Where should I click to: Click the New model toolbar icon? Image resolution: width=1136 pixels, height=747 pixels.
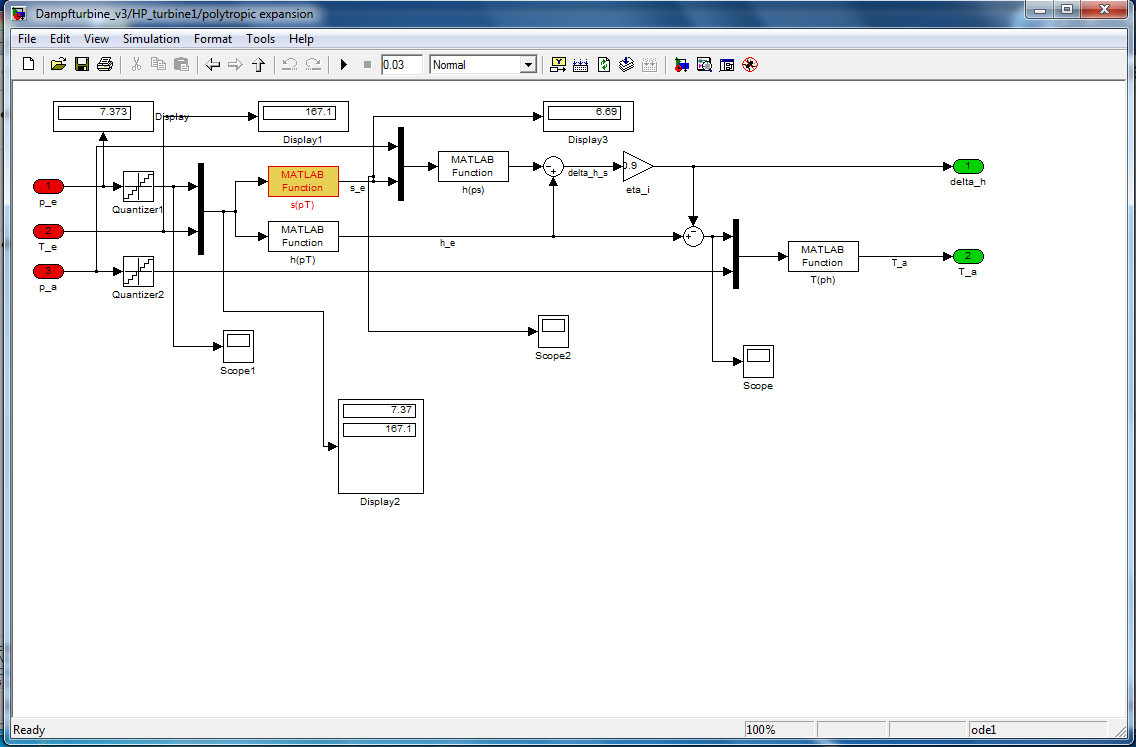point(28,65)
